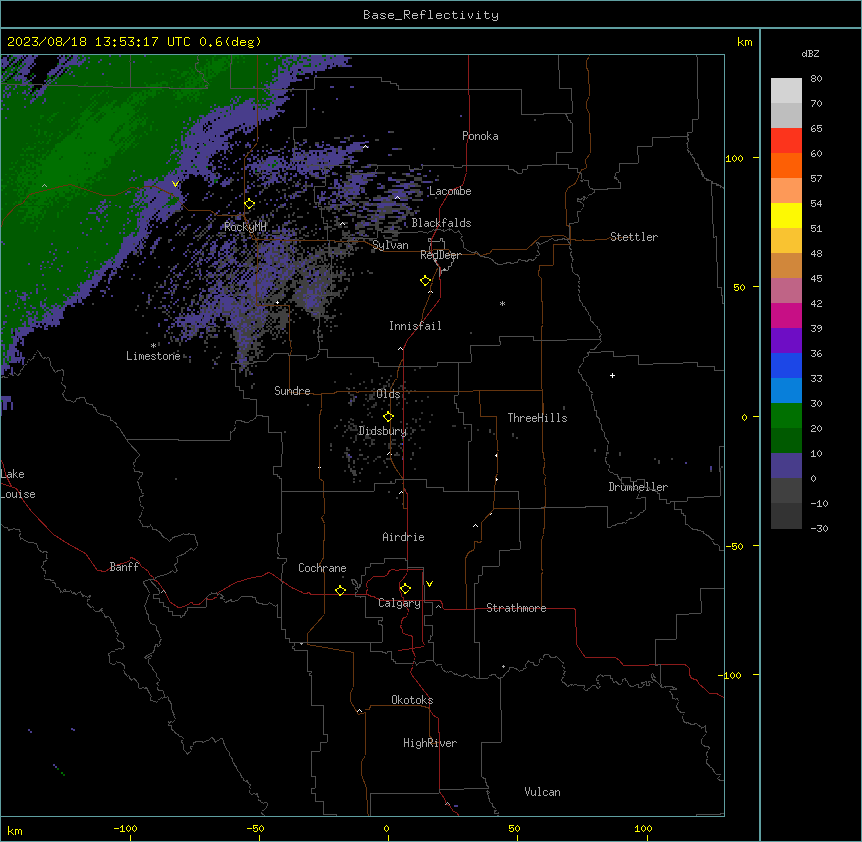862x842 pixels.
Task: Select the bright yellow 54-51 dBZ swatch
Action: pyautogui.click(x=786, y=215)
